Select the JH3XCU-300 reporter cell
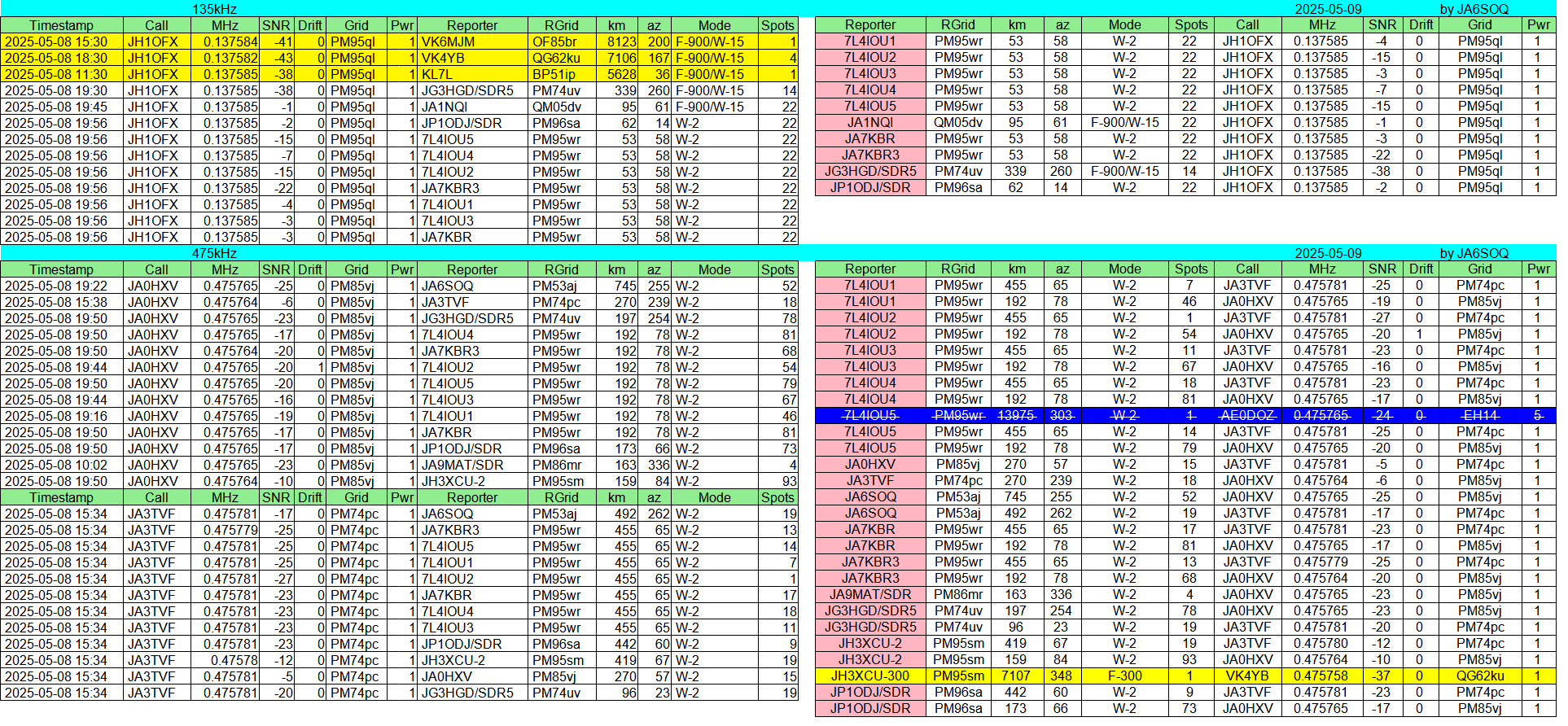 pos(870,676)
